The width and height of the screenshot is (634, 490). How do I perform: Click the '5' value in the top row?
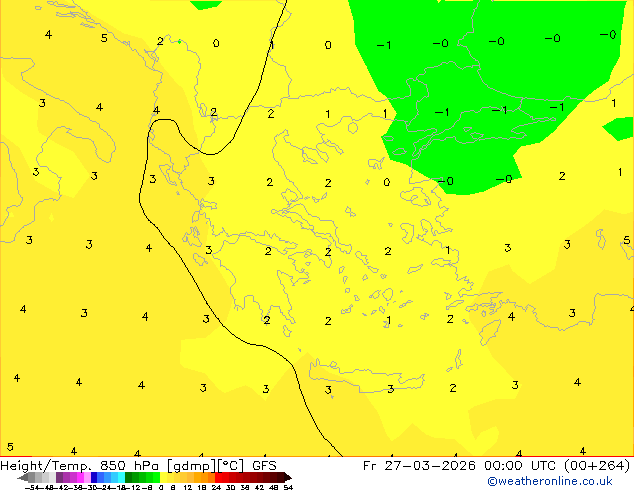point(104,38)
